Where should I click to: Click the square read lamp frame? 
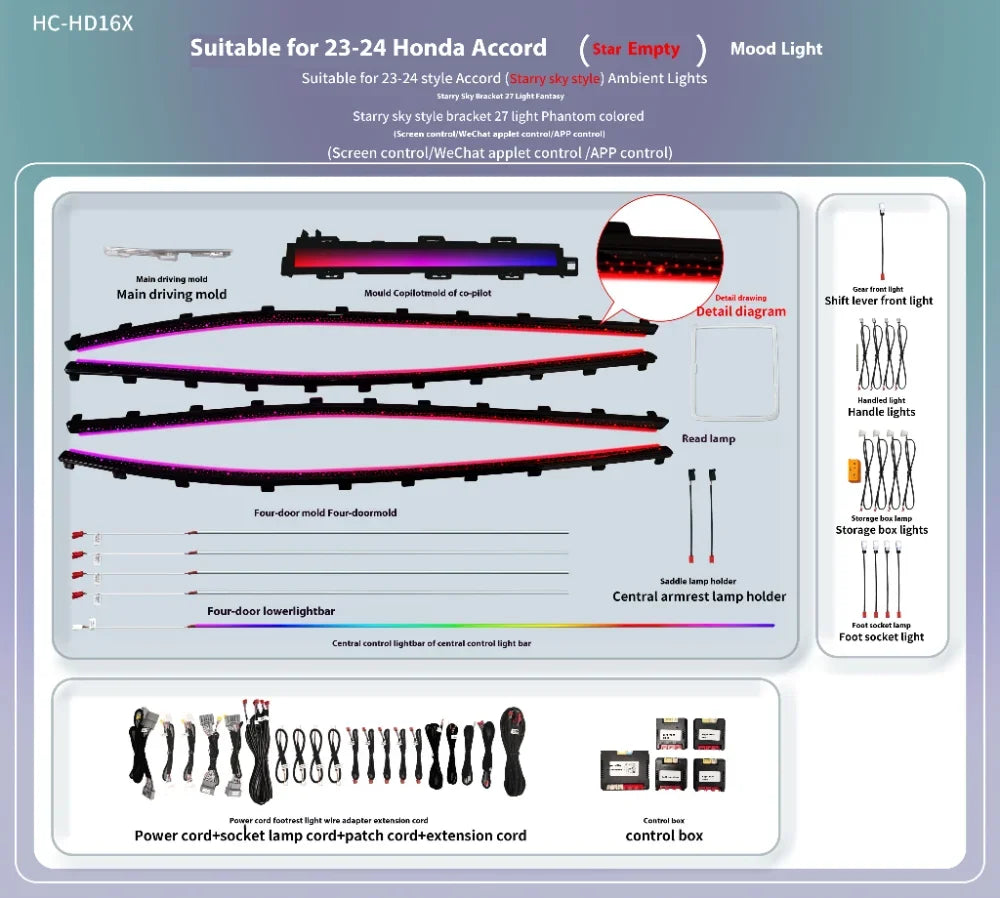[x=739, y=371]
